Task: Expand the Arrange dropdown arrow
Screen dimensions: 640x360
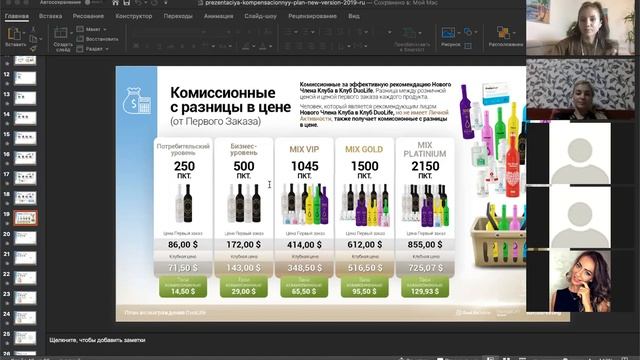Action: click(514, 33)
